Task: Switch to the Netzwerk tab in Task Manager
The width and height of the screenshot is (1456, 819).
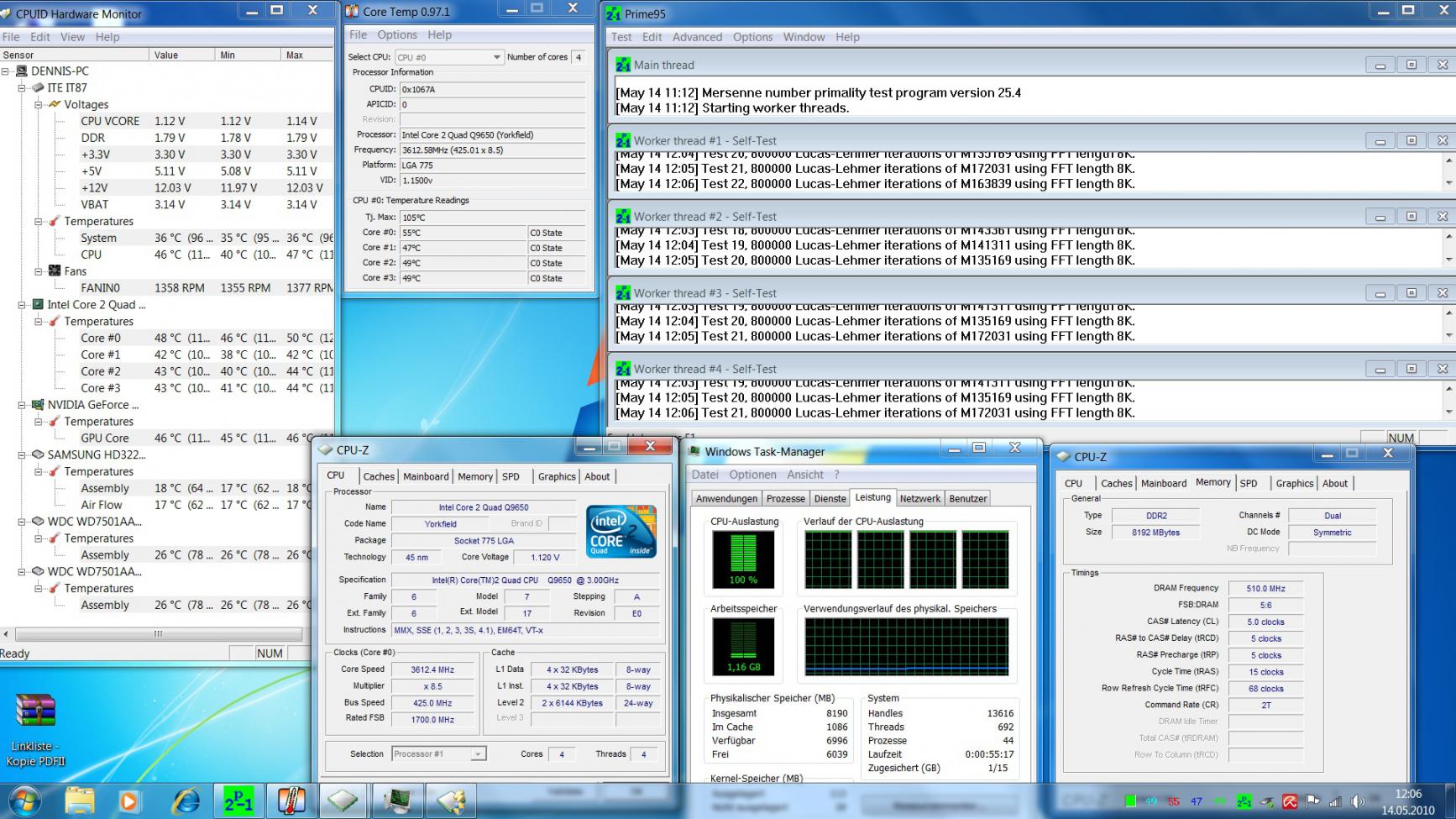Action: (x=920, y=498)
